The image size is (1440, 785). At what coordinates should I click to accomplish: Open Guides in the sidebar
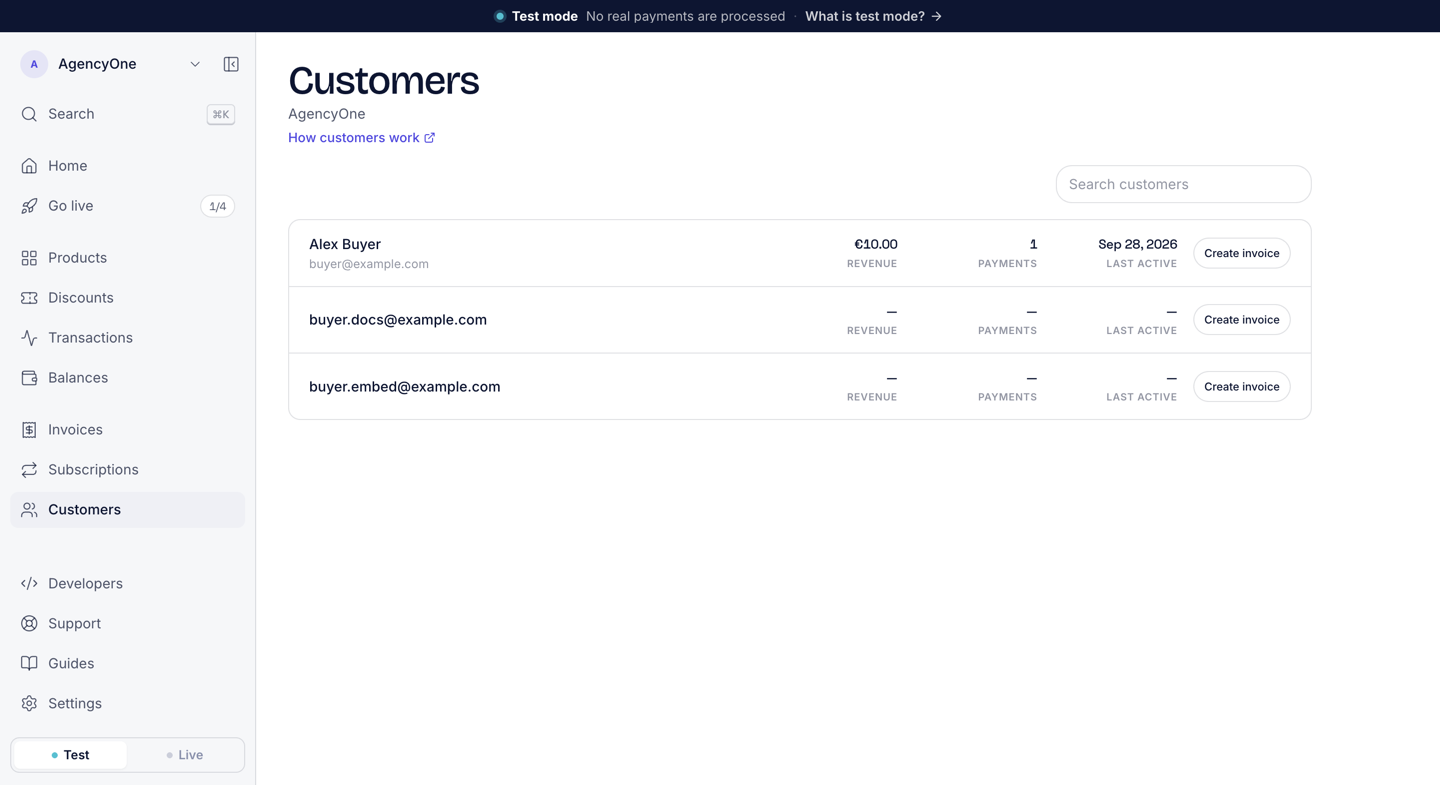tap(128, 664)
